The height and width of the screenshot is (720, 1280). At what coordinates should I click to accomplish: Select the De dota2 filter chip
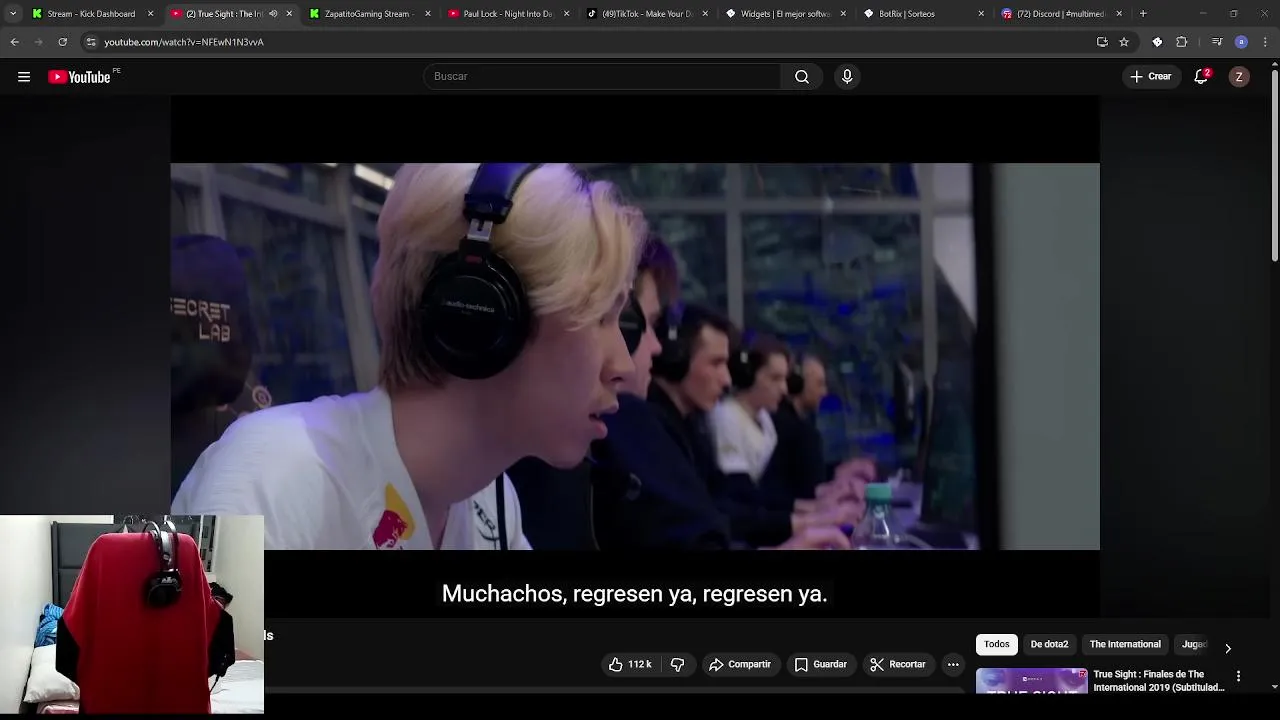pos(1049,644)
